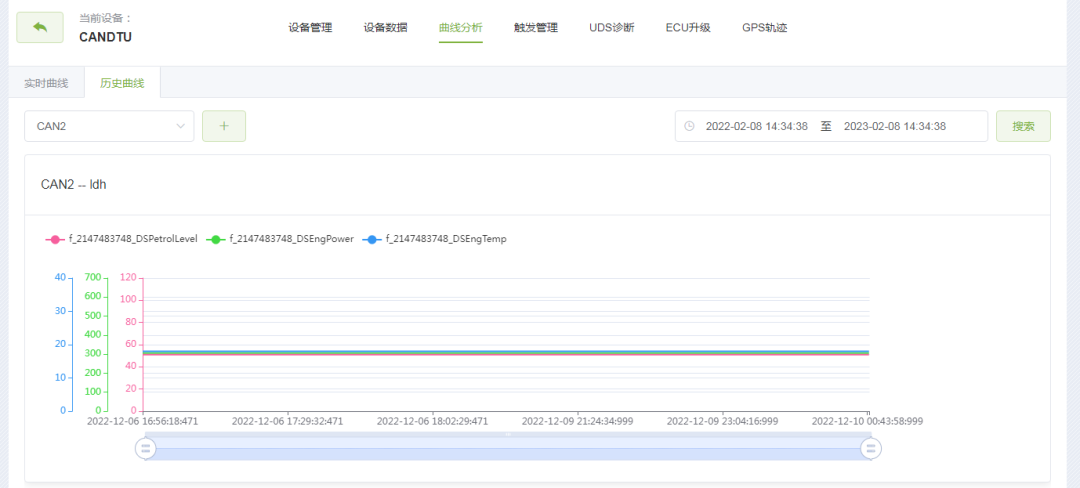Image resolution: width=1080 pixels, height=488 pixels.
Task: Click the start date 2022-02-08 field
Action: [756, 126]
